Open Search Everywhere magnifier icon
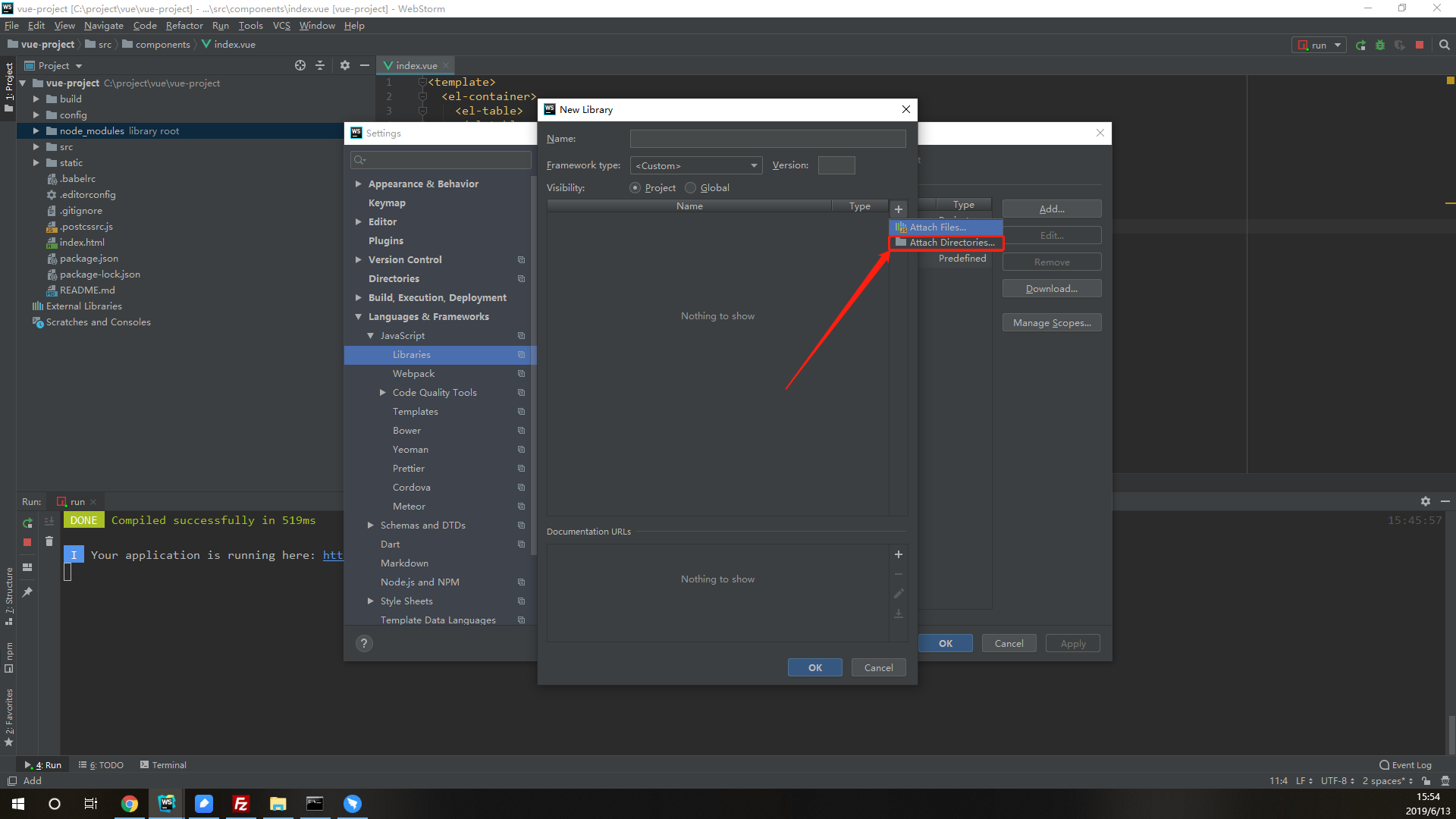This screenshot has height=819, width=1456. 1444,45
